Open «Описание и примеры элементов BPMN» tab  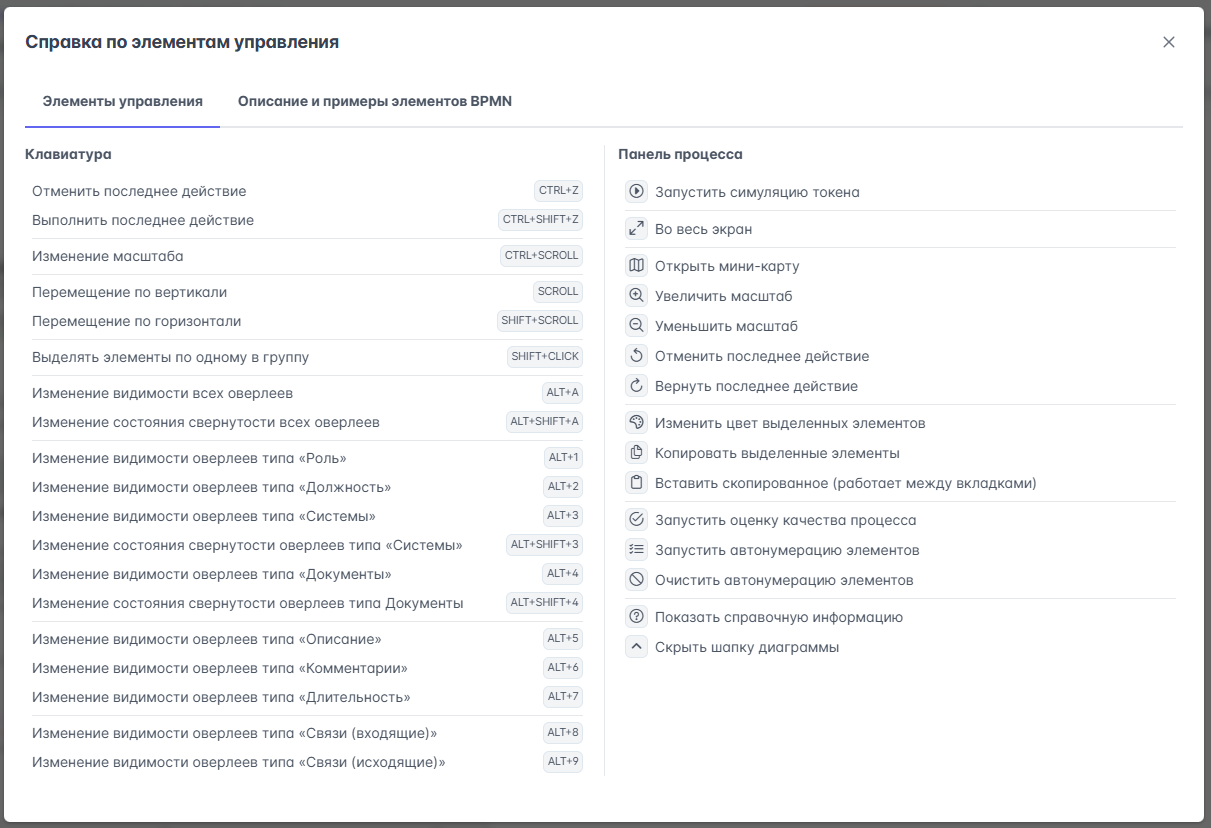coord(375,102)
